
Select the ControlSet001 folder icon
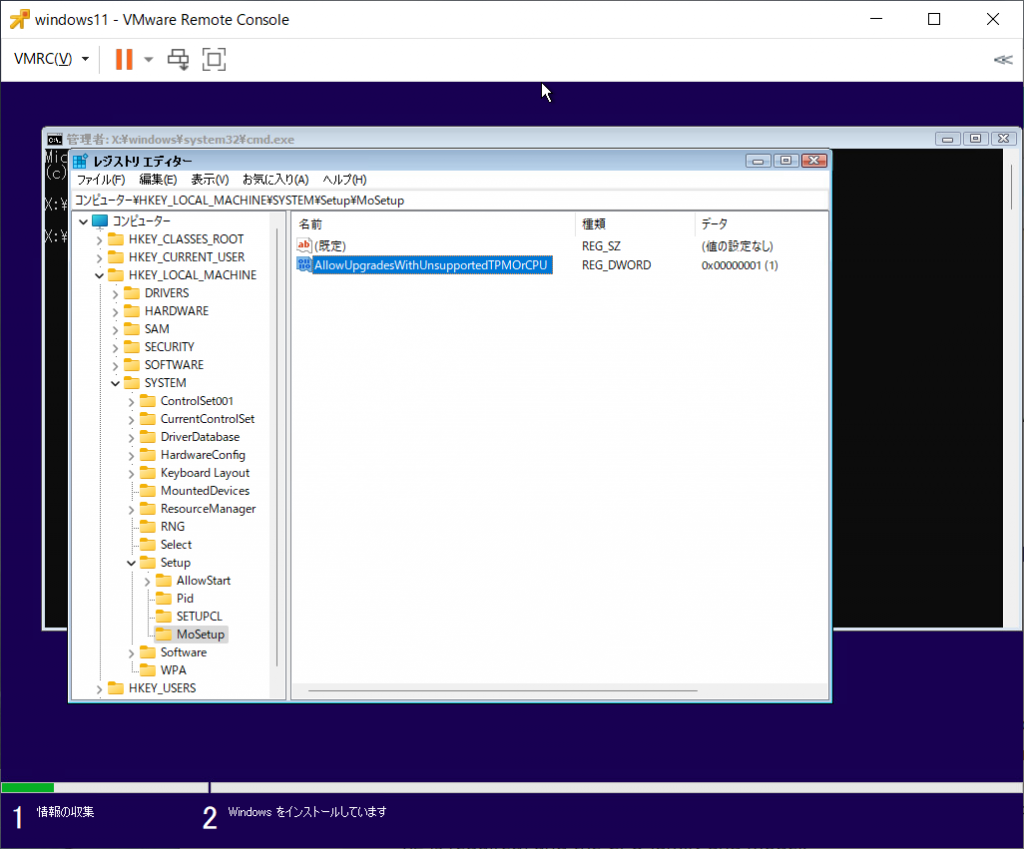148,400
